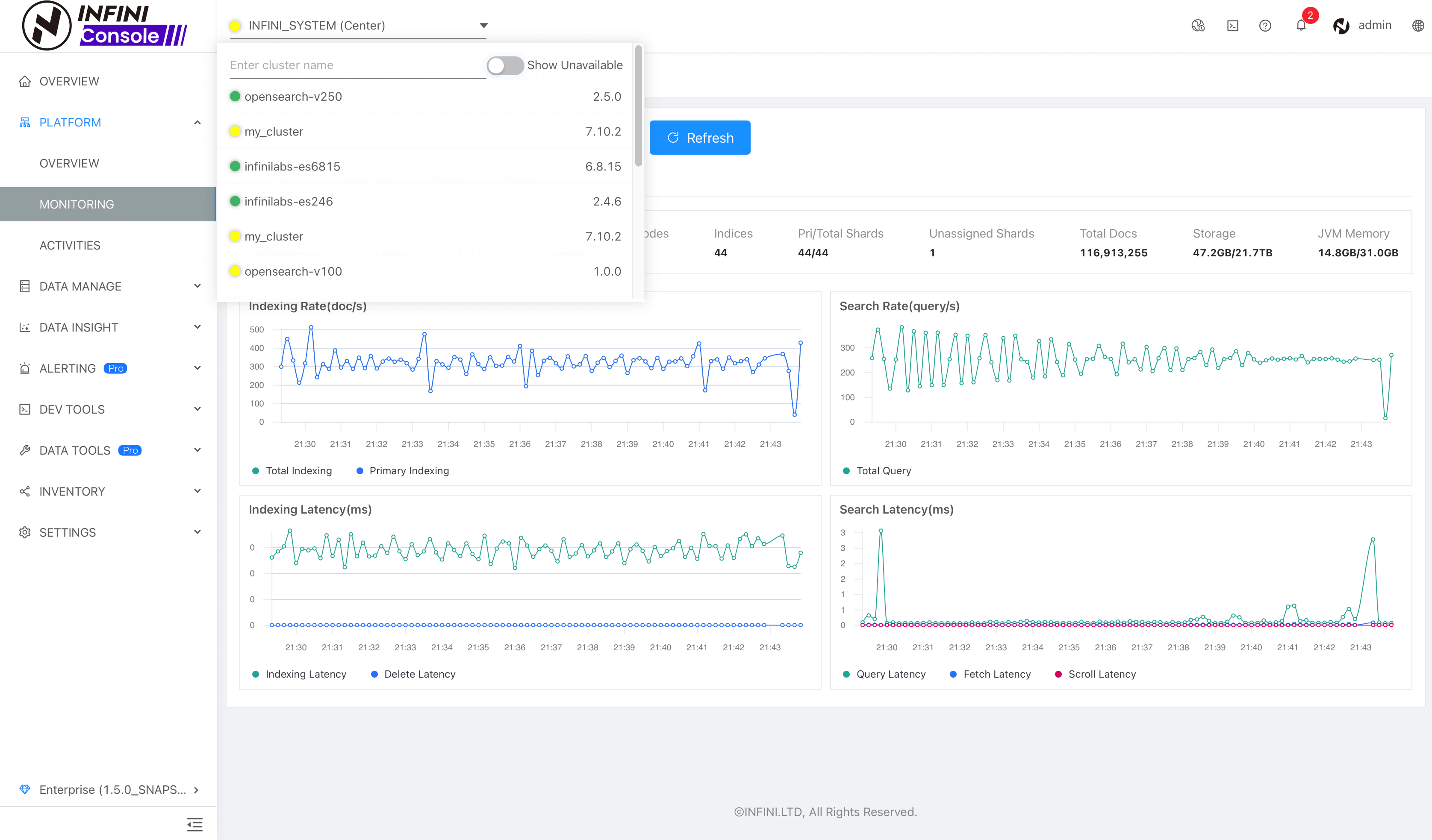Click the notification count badge 2
Viewport: 1432px width, 840px height.
tap(1310, 15)
